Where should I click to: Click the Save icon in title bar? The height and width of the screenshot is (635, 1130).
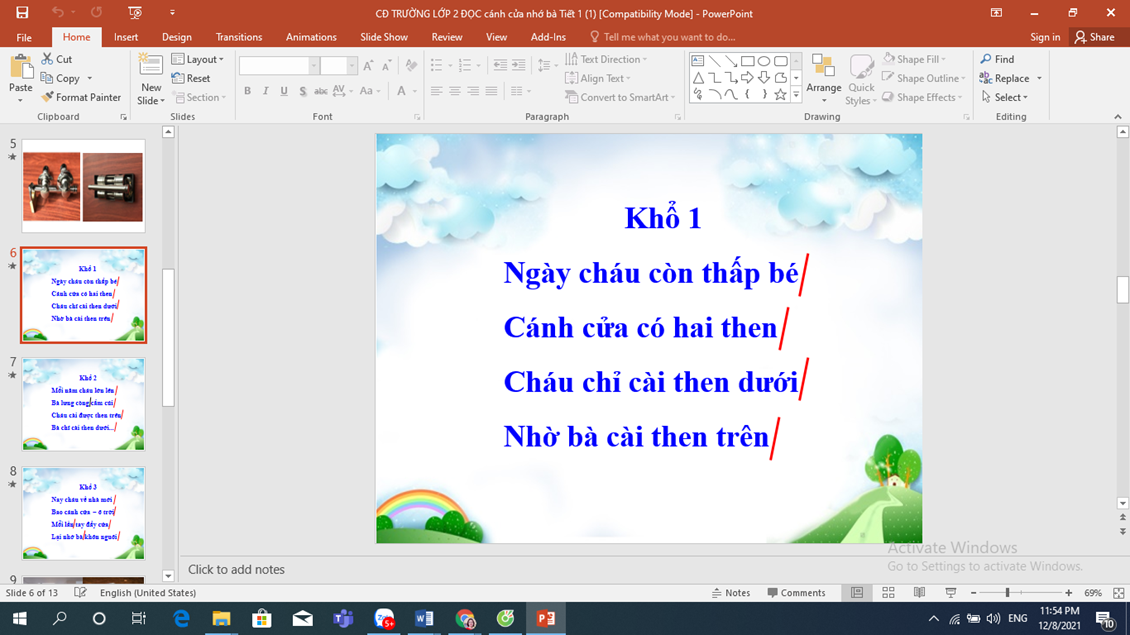point(22,13)
